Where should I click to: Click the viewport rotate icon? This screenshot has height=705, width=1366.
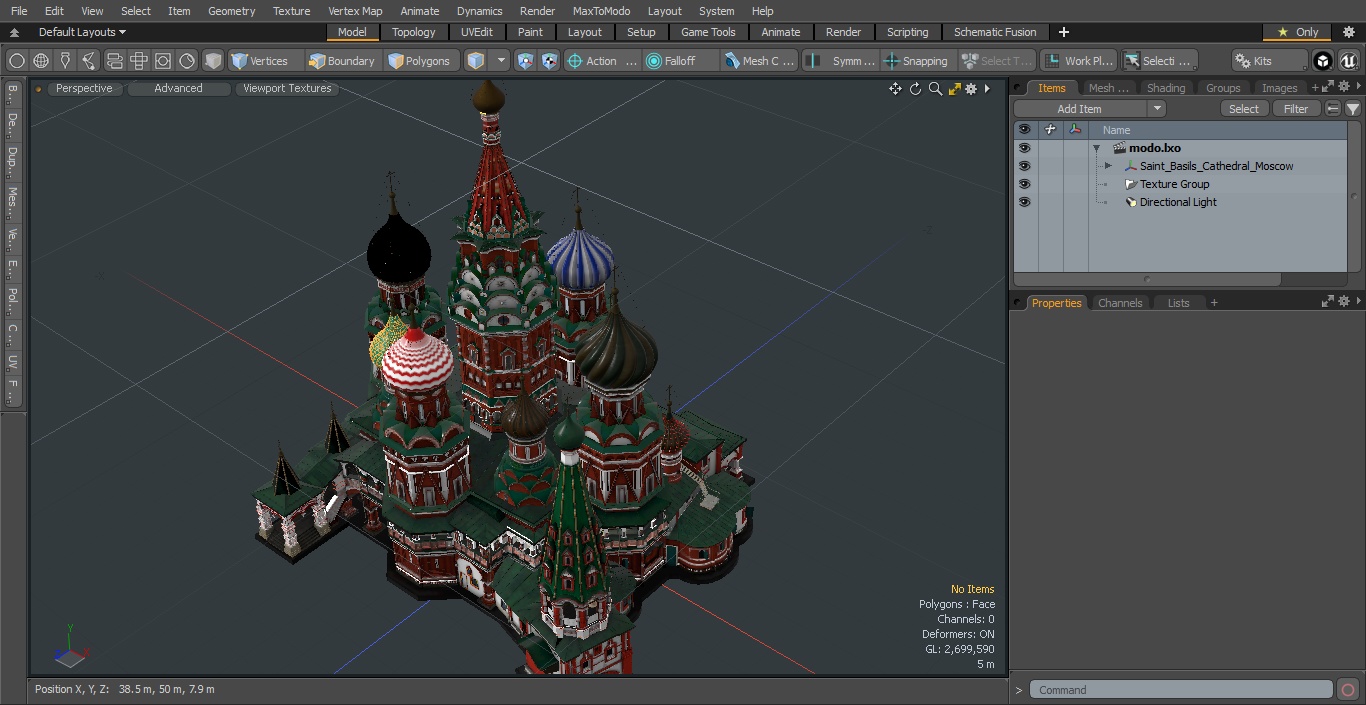915,89
